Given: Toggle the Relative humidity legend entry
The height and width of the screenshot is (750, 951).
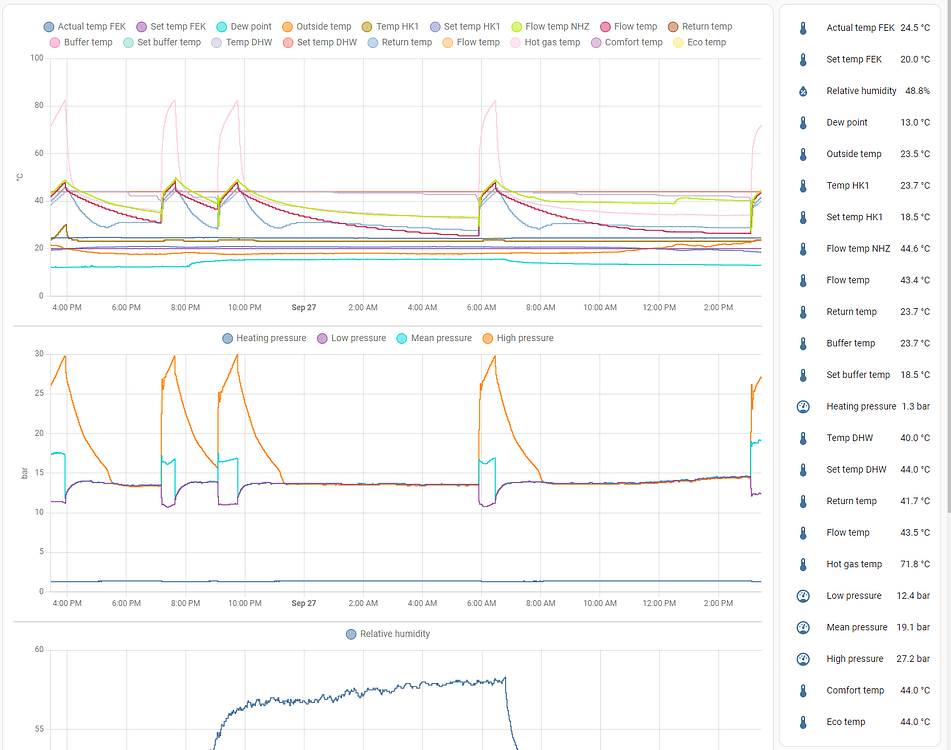Looking at the screenshot, I should tap(388, 634).
